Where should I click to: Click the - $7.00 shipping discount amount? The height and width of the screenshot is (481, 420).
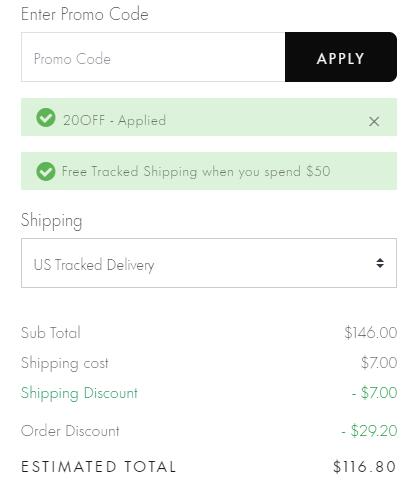coord(374,393)
